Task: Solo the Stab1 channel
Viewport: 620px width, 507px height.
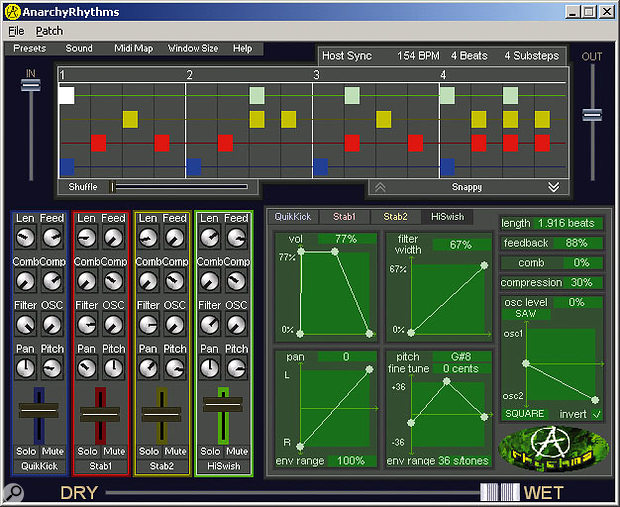Action: 87,451
